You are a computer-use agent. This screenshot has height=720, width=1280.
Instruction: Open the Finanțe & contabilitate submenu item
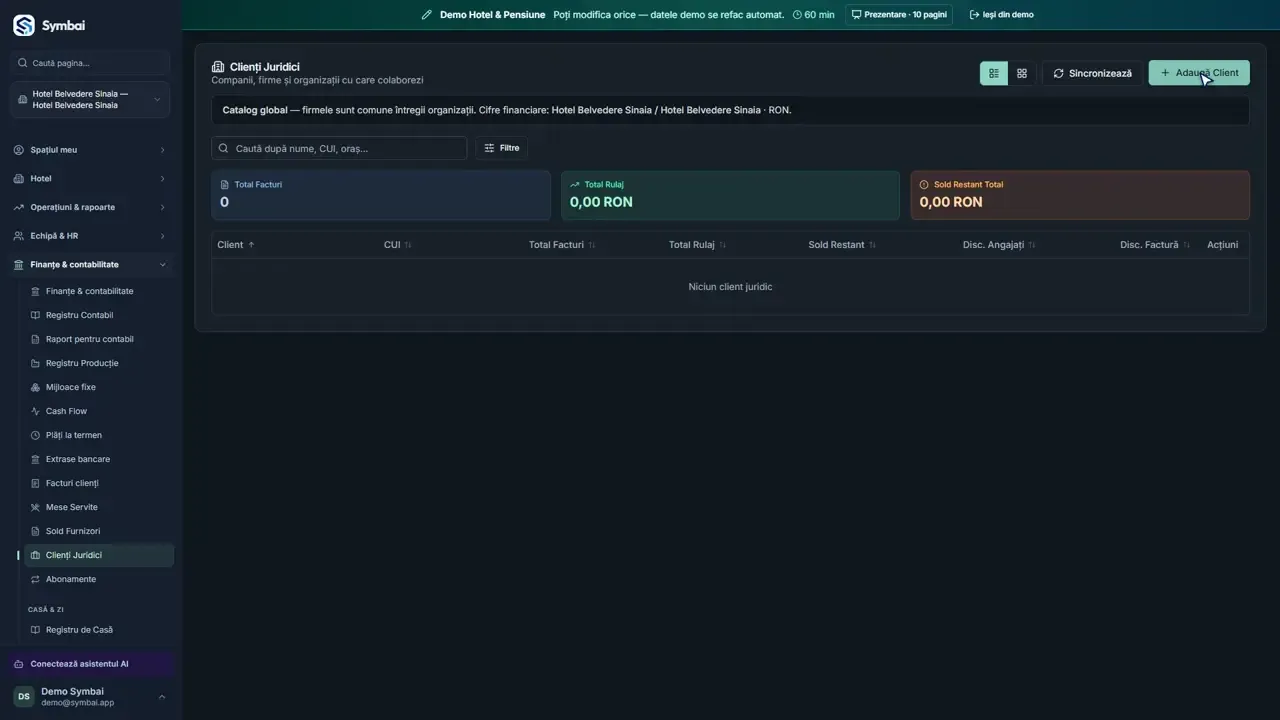click(98, 291)
